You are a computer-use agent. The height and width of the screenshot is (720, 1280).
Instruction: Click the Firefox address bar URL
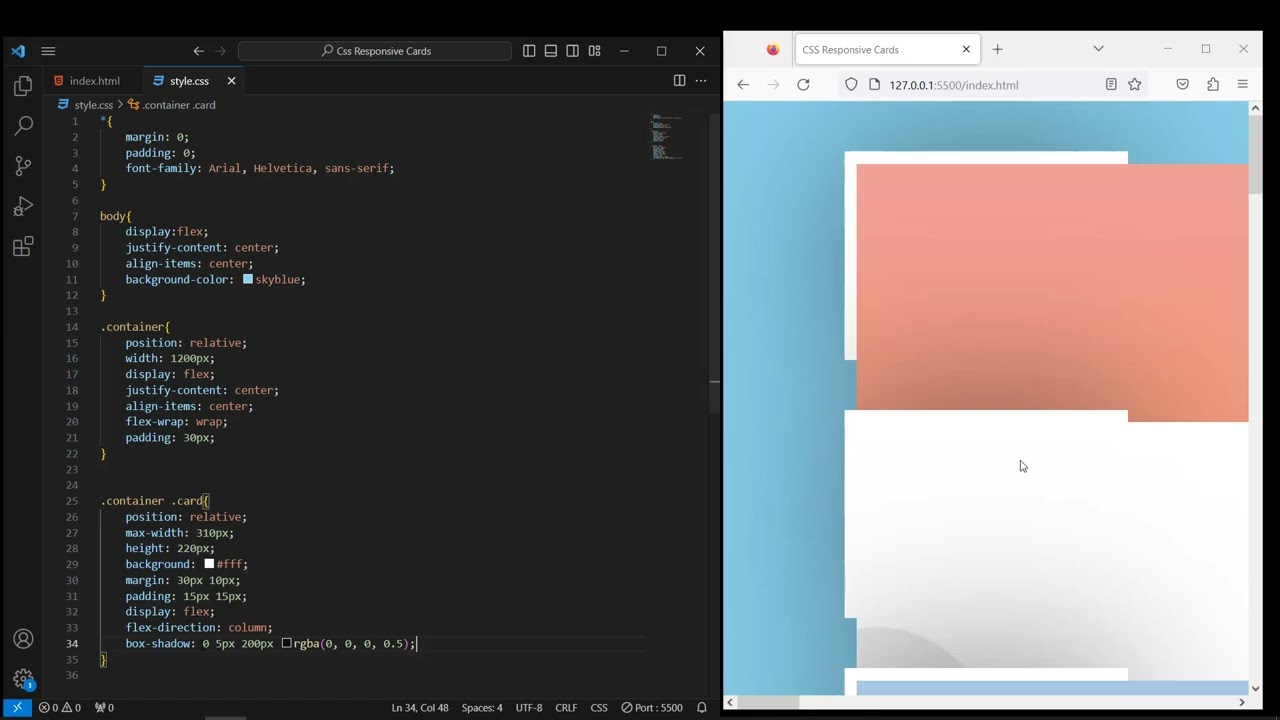[954, 85]
